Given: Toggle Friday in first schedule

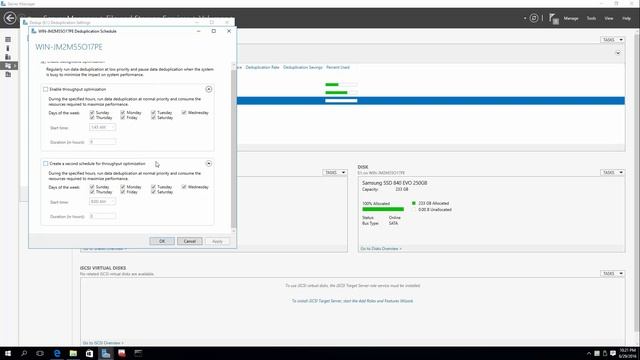Looking at the screenshot, I should [x=122, y=118].
